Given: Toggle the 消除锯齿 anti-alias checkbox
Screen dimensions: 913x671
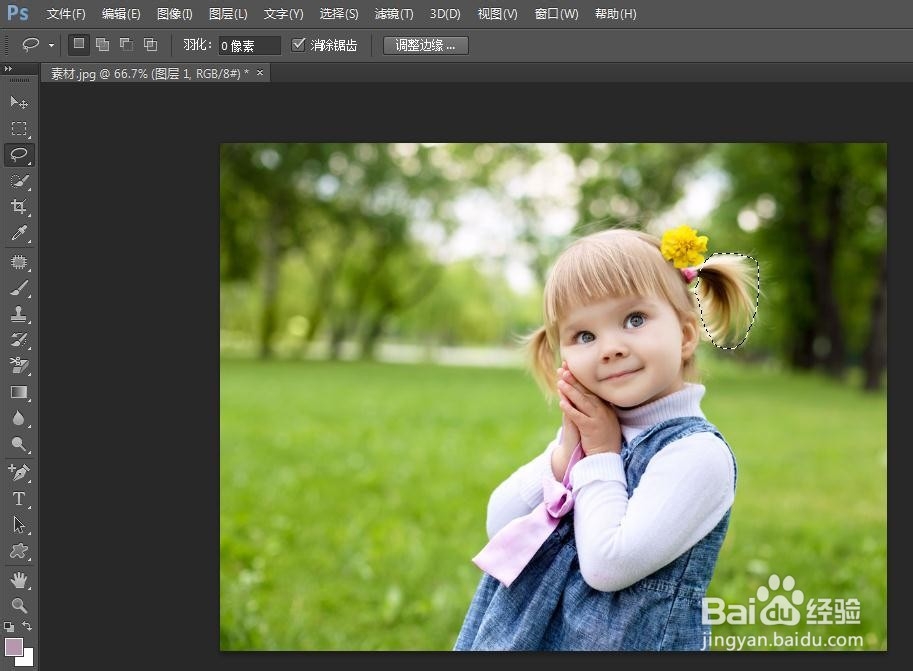Looking at the screenshot, I should click(298, 44).
